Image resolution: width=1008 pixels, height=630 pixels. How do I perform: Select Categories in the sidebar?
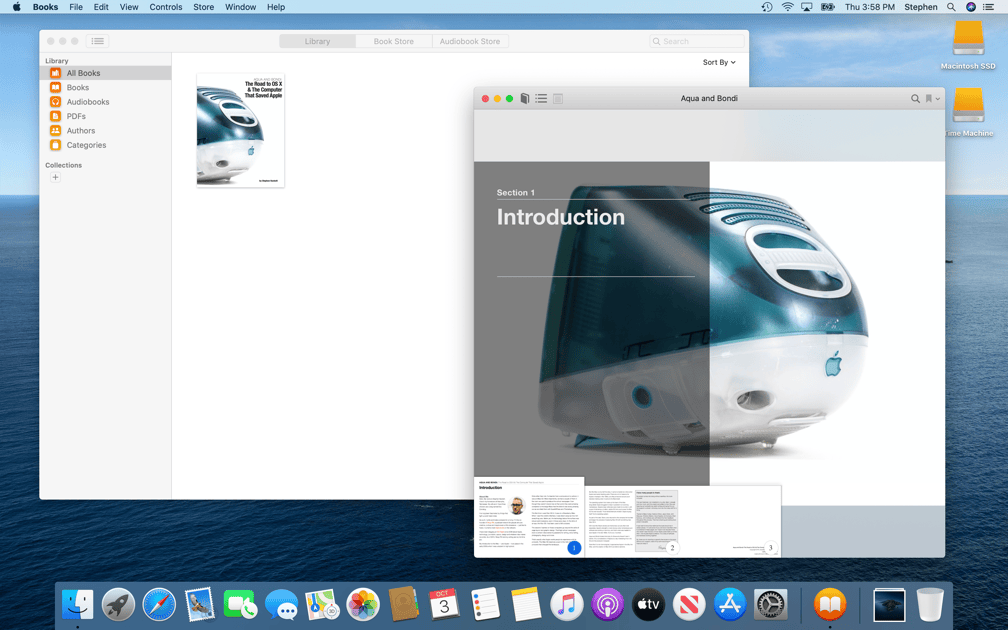coord(105,145)
